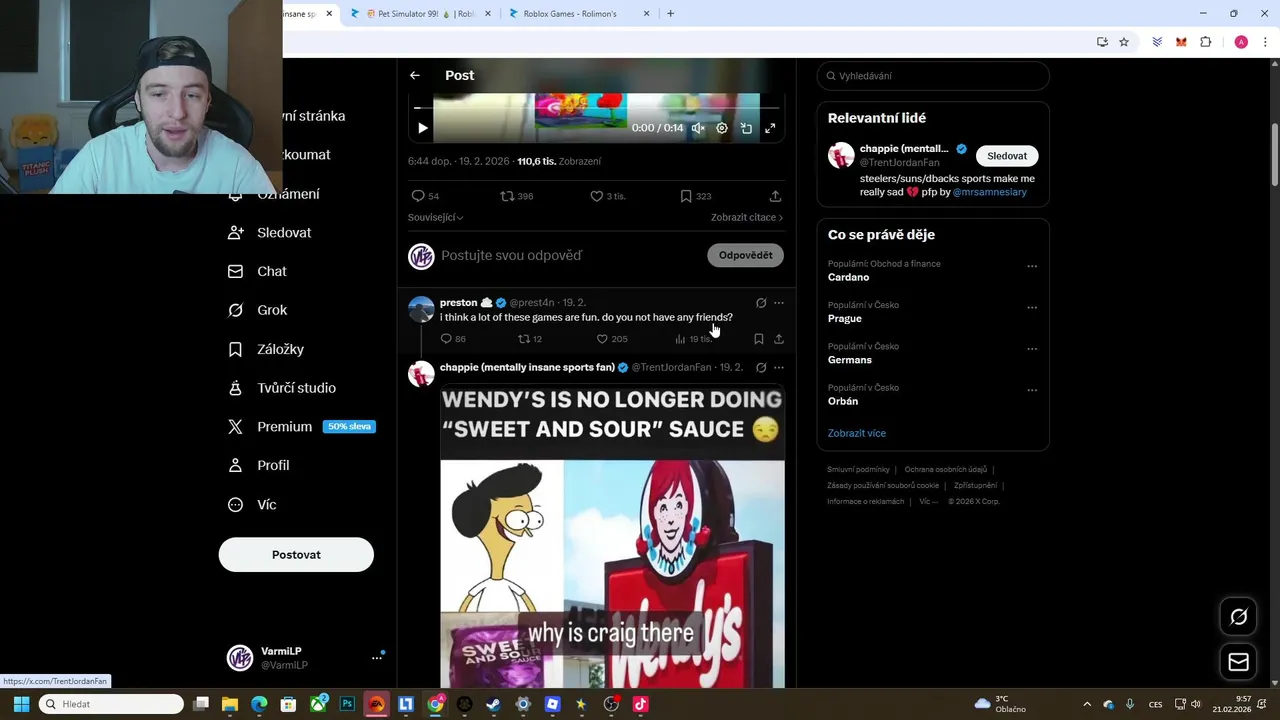Image resolution: width=1280 pixels, height=720 pixels.
Task: Expand the Související sort dropdown
Action: point(435,217)
